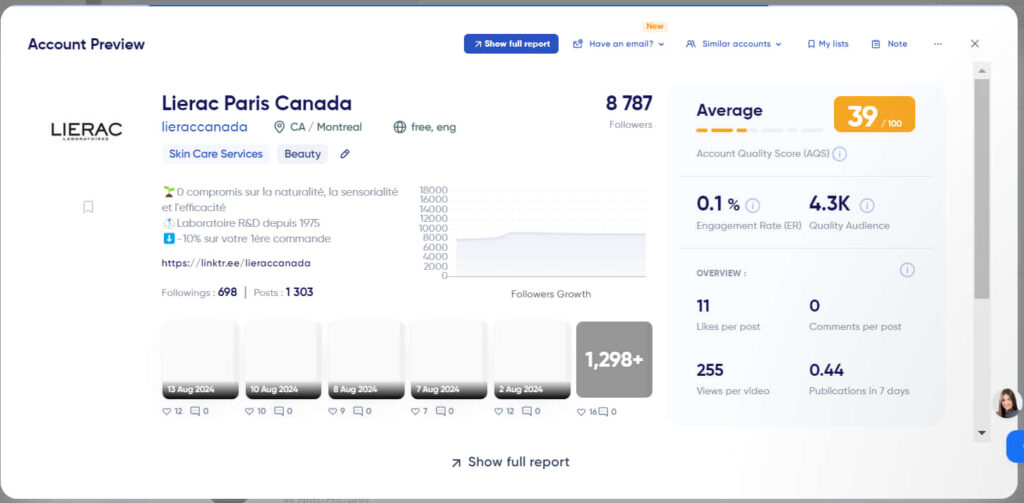Click the Account Quality Score info icon
Screen dimensions: 1024x503
tap(840, 154)
